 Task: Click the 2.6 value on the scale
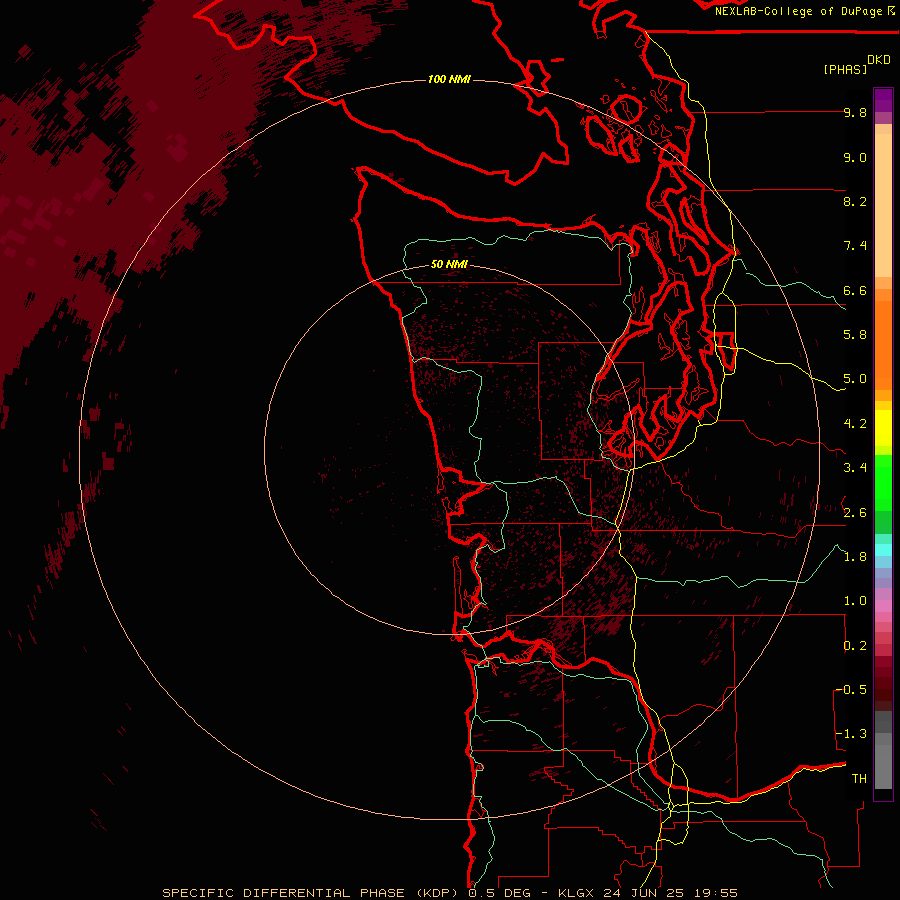click(x=855, y=513)
